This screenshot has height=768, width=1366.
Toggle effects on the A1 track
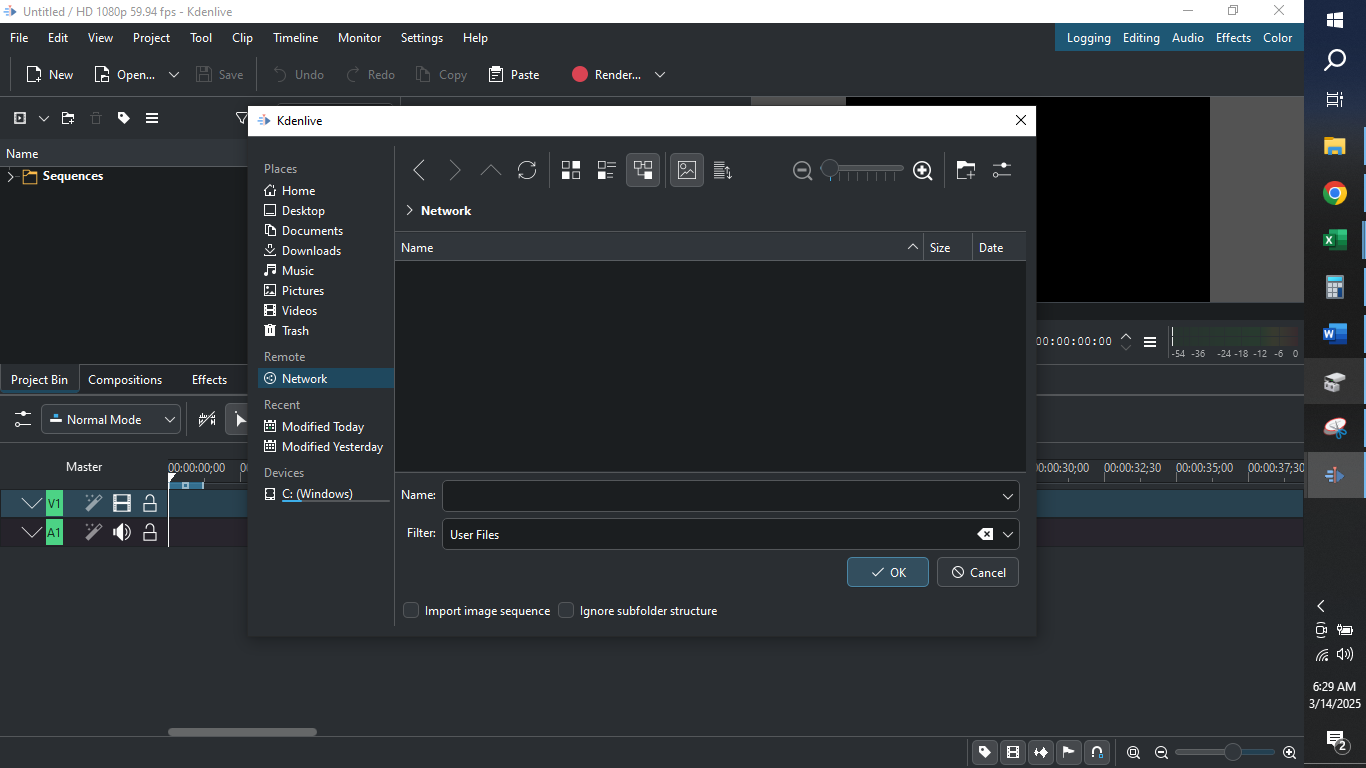[x=93, y=533]
